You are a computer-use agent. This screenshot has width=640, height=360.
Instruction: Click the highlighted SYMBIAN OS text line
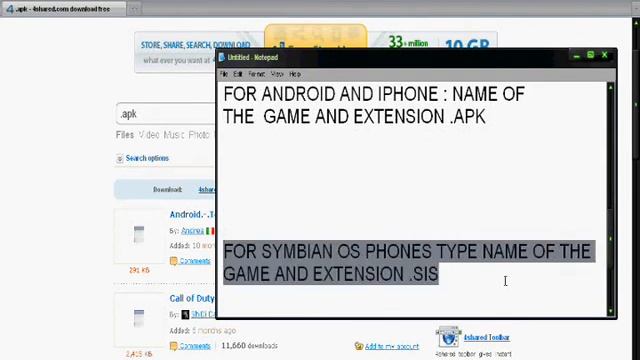coord(409,262)
